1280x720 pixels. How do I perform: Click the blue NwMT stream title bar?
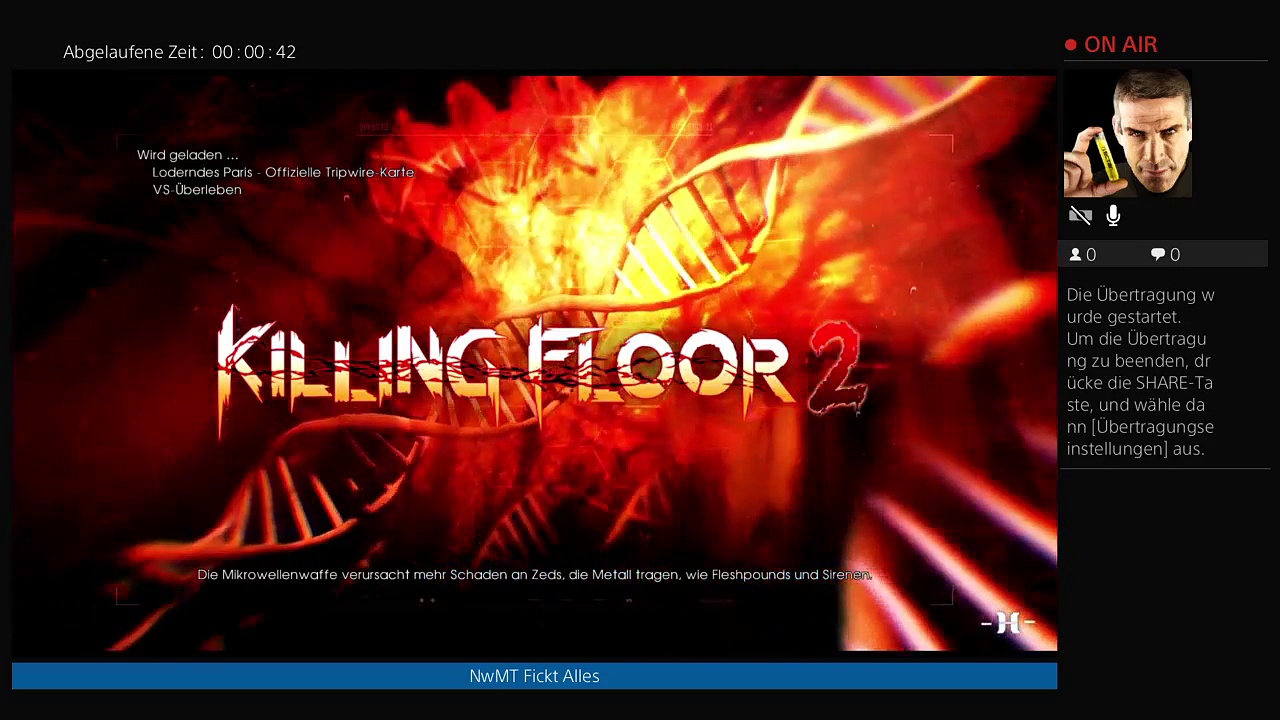click(534, 676)
